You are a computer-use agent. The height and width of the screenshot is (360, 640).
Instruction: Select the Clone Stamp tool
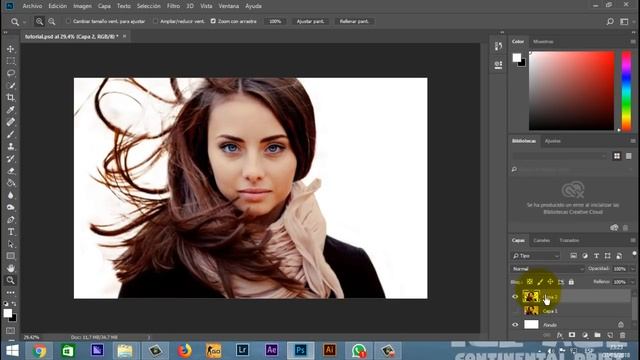(x=11, y=147)
